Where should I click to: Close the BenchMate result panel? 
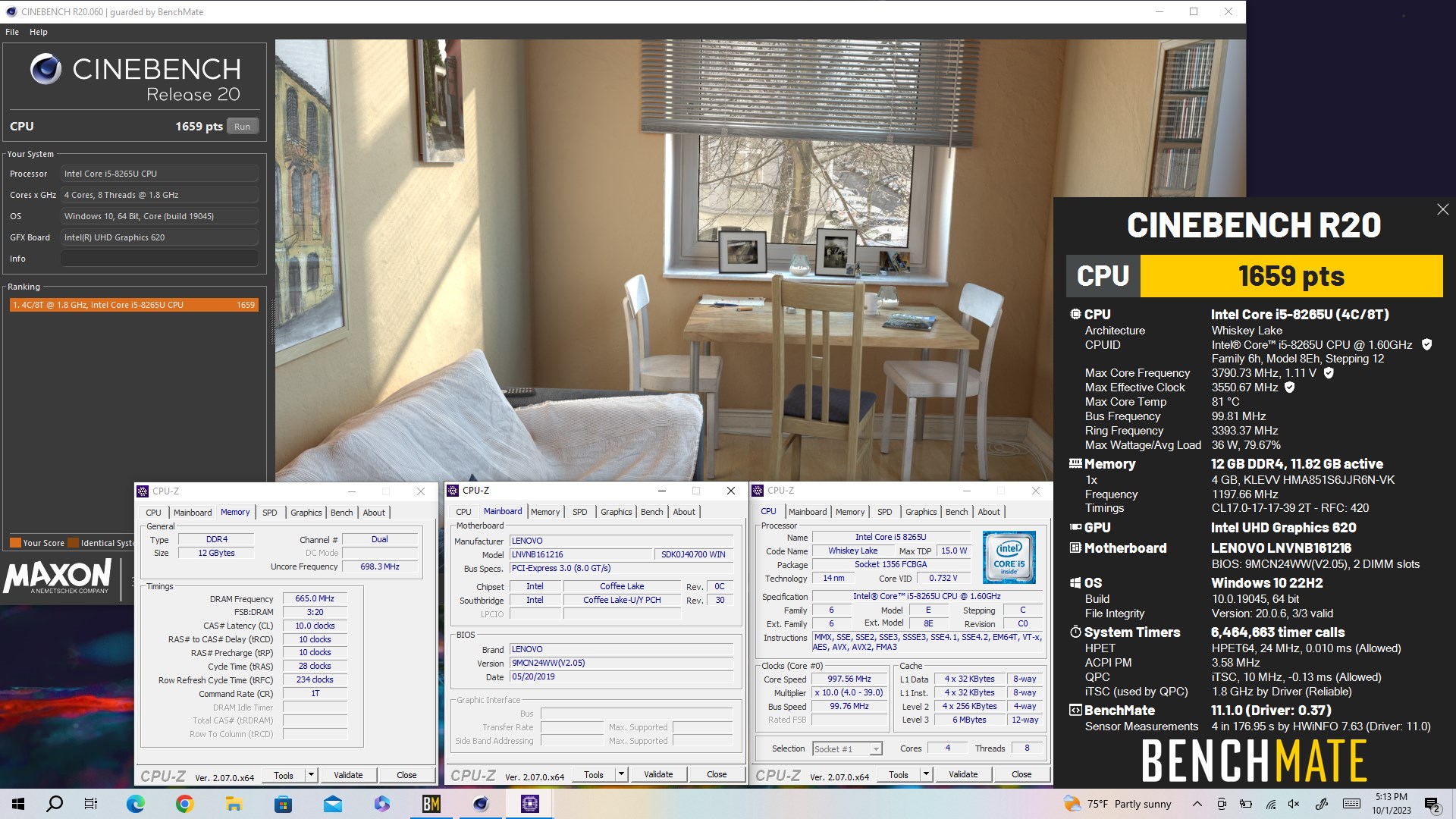coord(1442,209)
